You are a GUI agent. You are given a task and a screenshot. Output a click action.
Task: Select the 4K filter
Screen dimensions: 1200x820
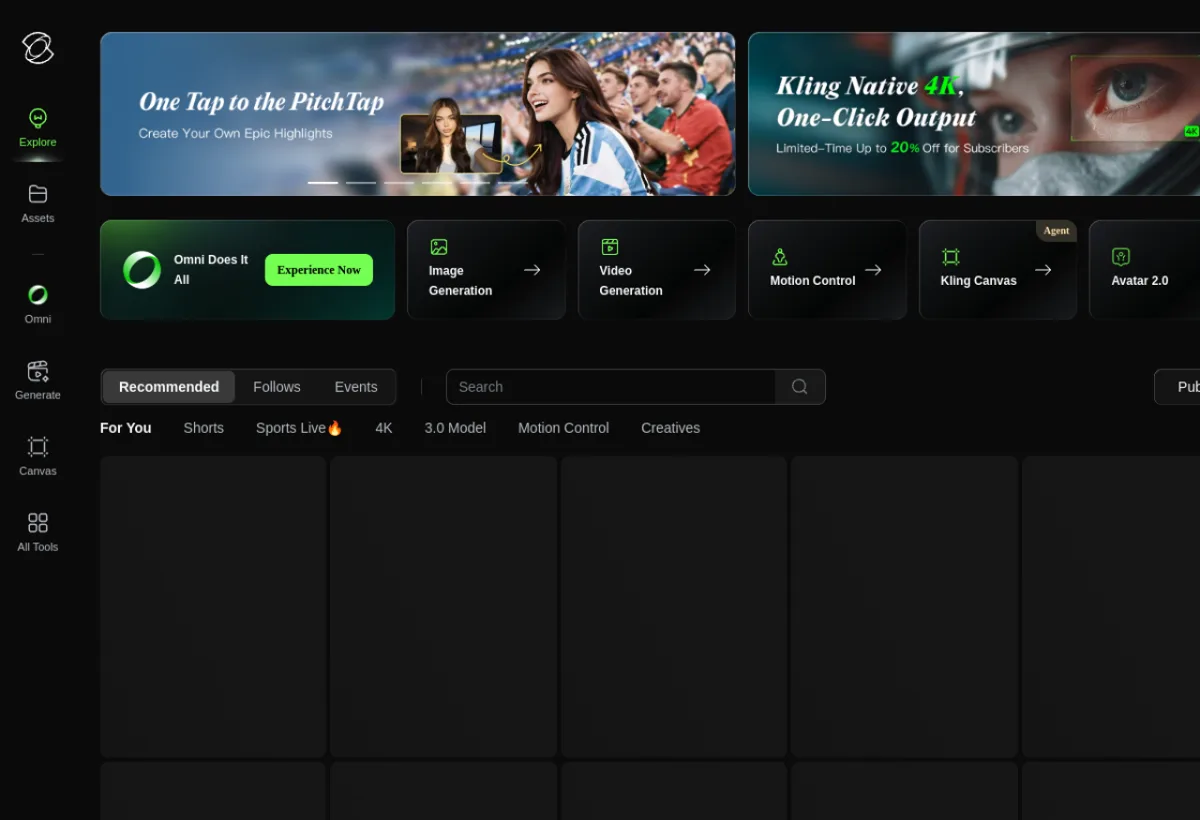(x=384, y=428)
